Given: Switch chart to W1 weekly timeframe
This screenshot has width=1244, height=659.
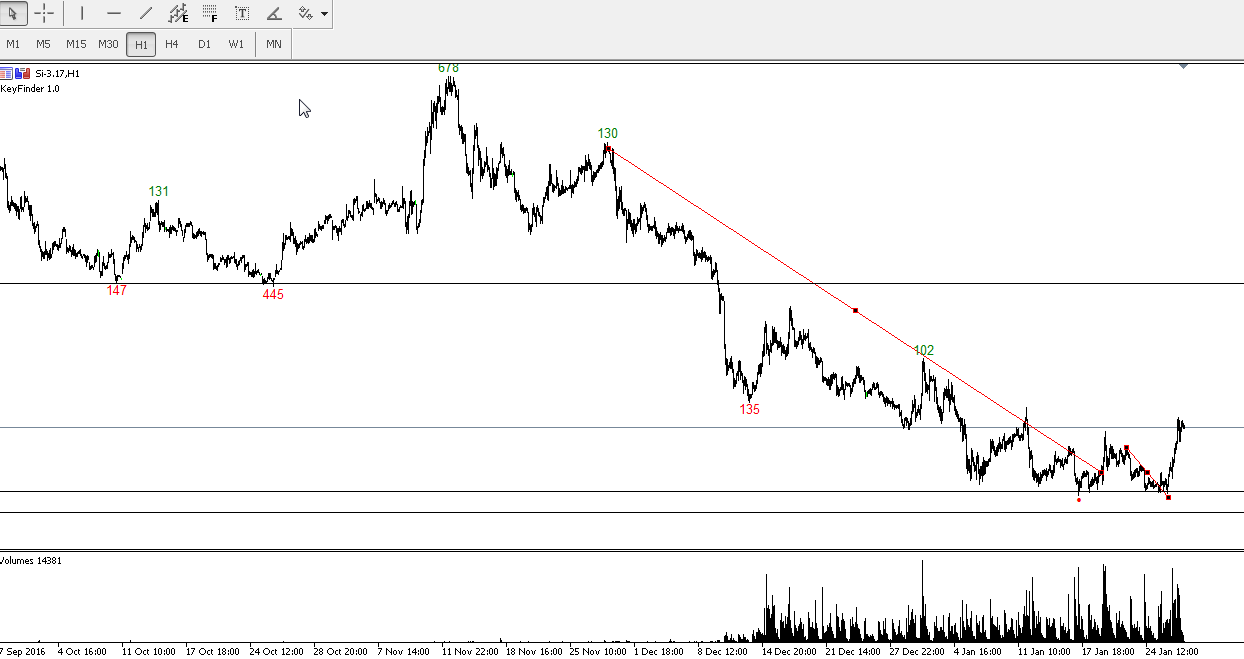Looking at the screenshot, I should (x=236, y=44).
